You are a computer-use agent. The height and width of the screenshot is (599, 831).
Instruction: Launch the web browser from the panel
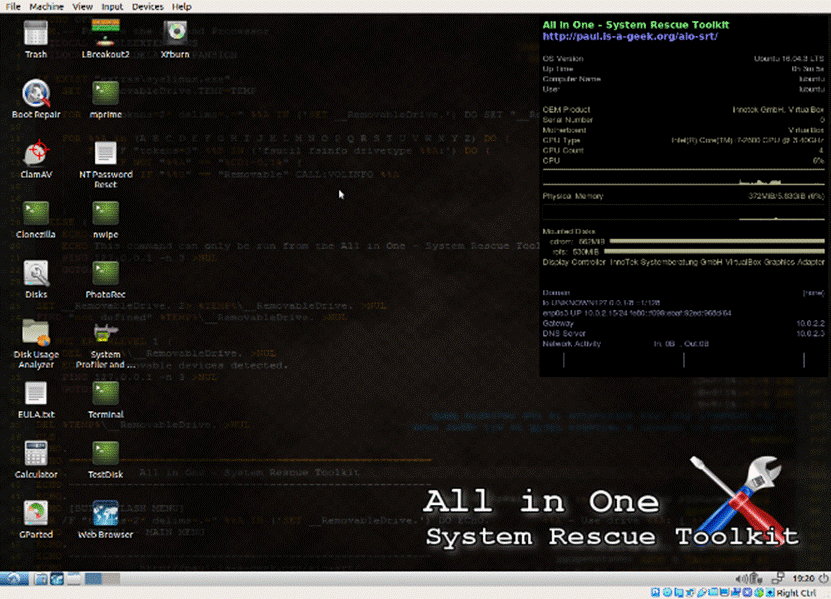57,579
